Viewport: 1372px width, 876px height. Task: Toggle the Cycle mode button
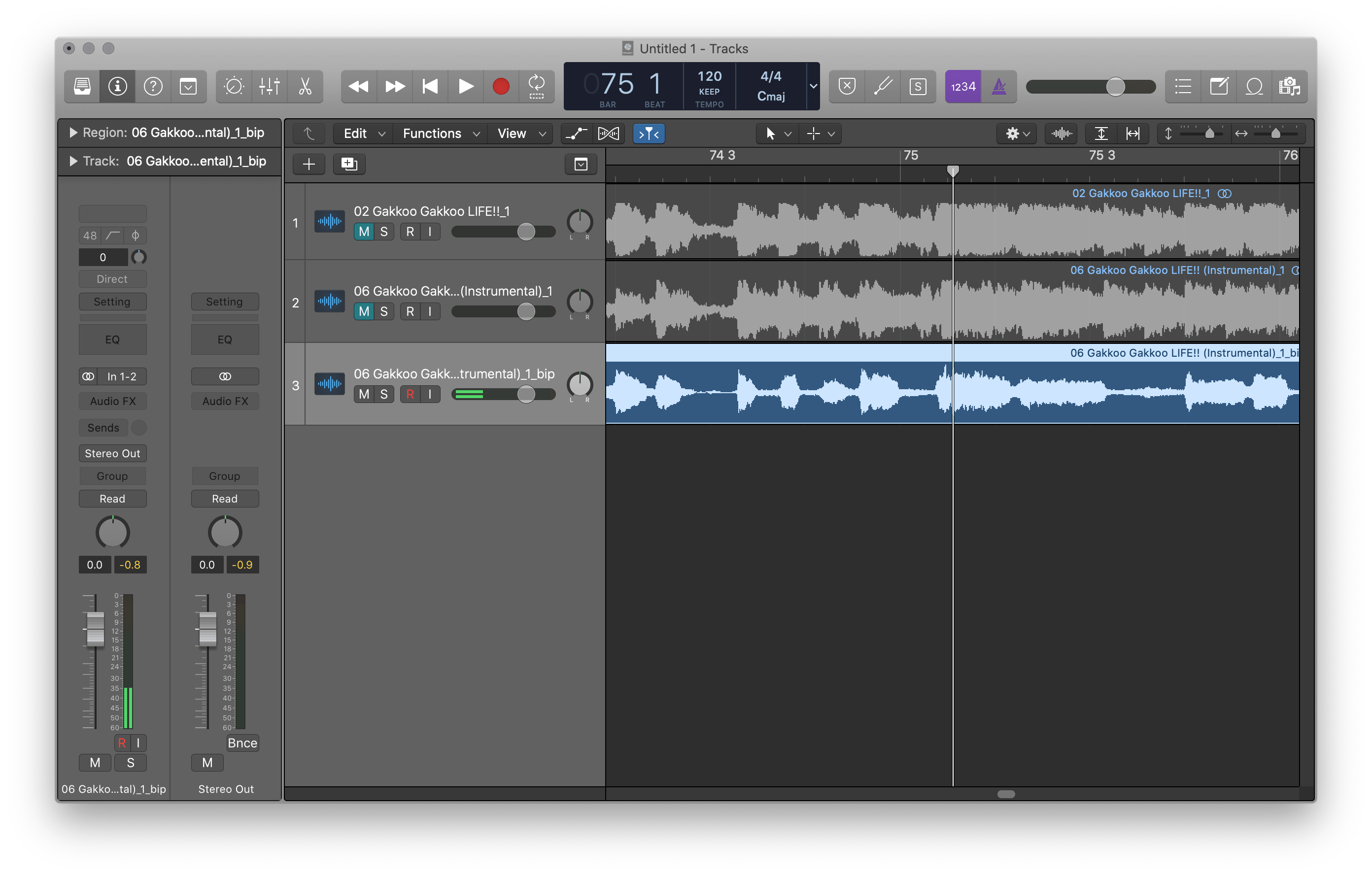click(x=536, y=87)
